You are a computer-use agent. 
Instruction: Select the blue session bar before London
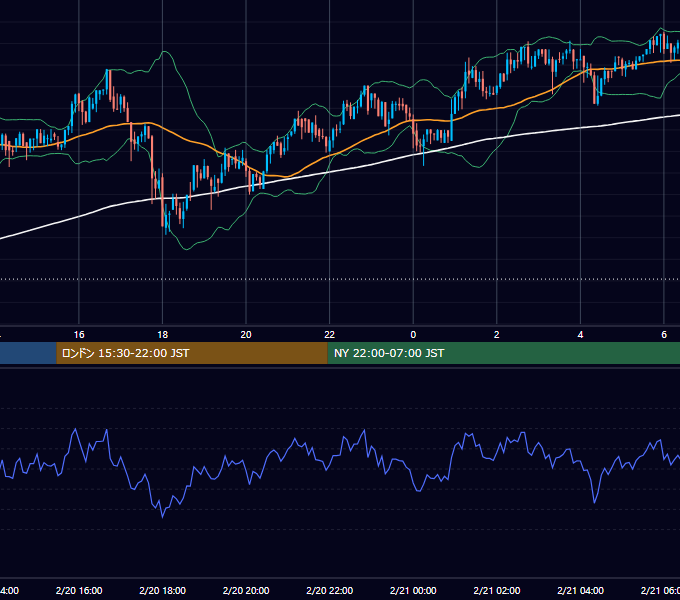click(28, 353)
